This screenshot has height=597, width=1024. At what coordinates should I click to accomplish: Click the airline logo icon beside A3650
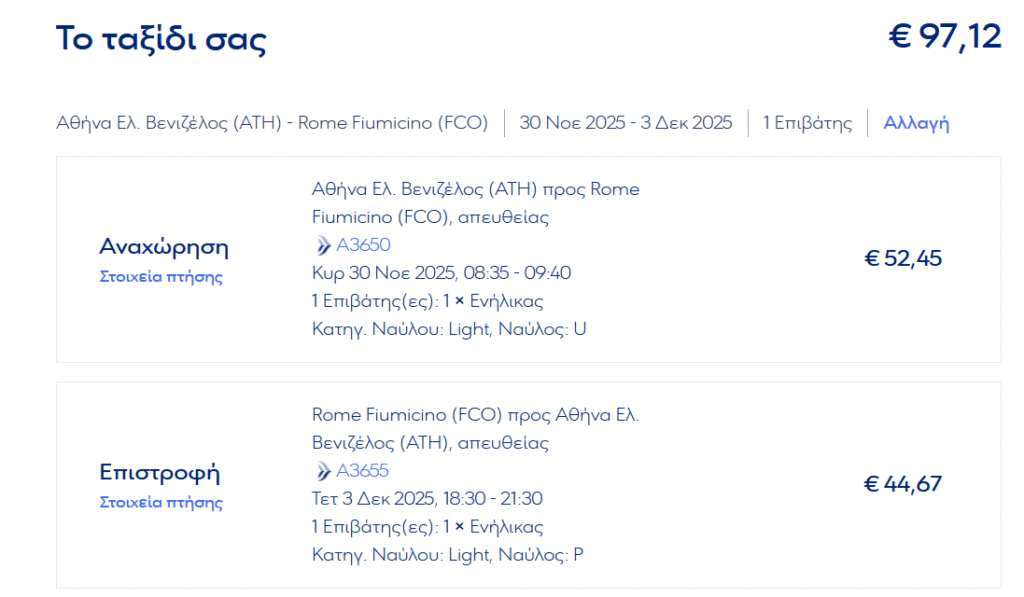coord(323,245)
